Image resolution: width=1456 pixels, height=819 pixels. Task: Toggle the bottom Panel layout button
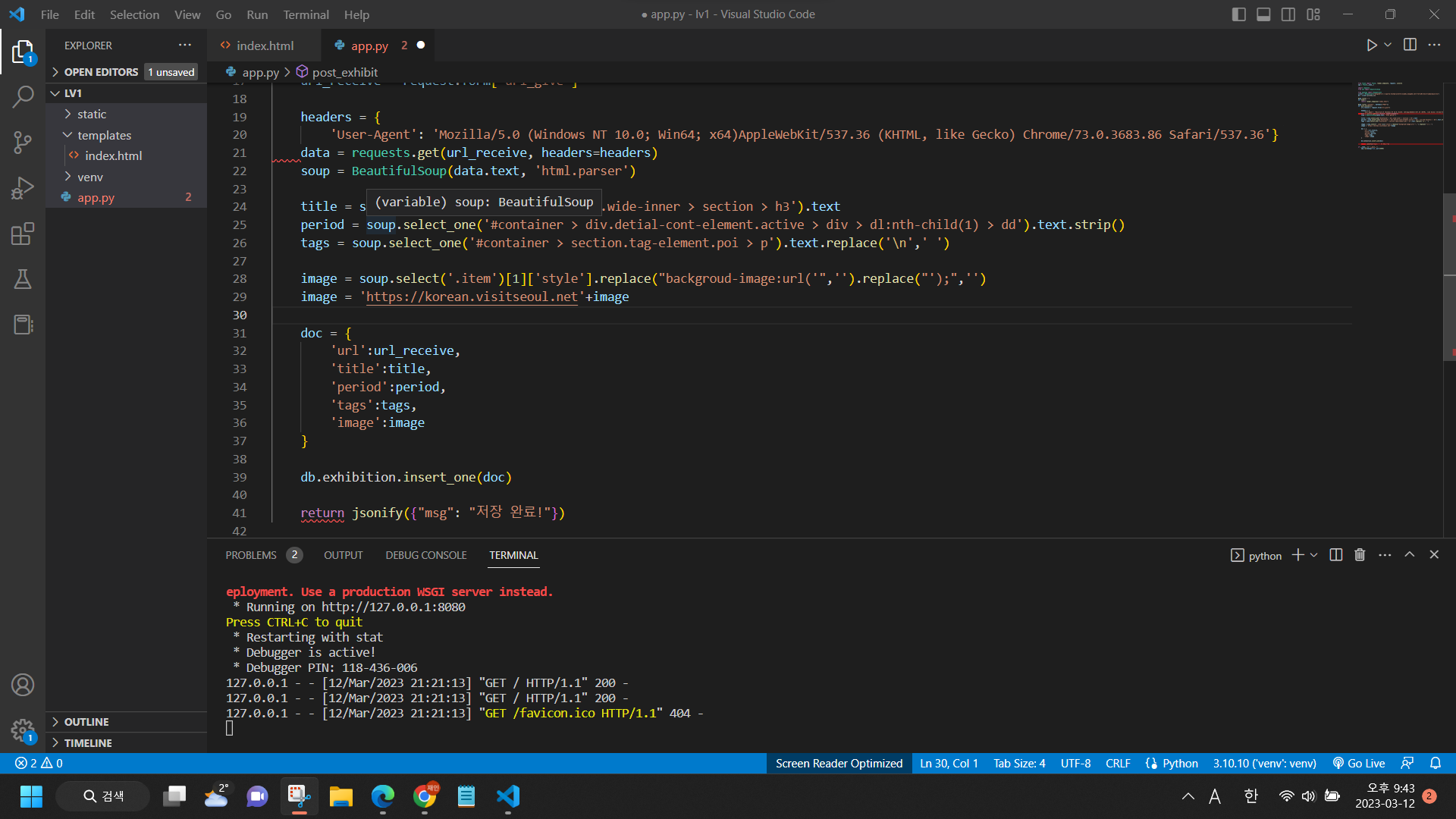(x=1263, y=14)
